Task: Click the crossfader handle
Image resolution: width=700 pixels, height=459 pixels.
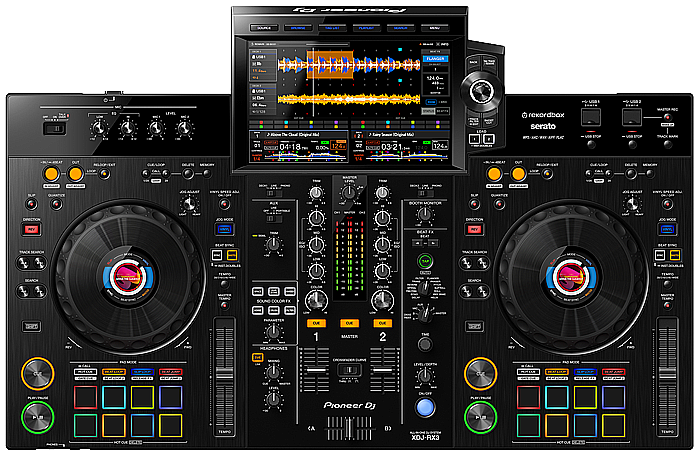Action: click(x=350, y=429)
